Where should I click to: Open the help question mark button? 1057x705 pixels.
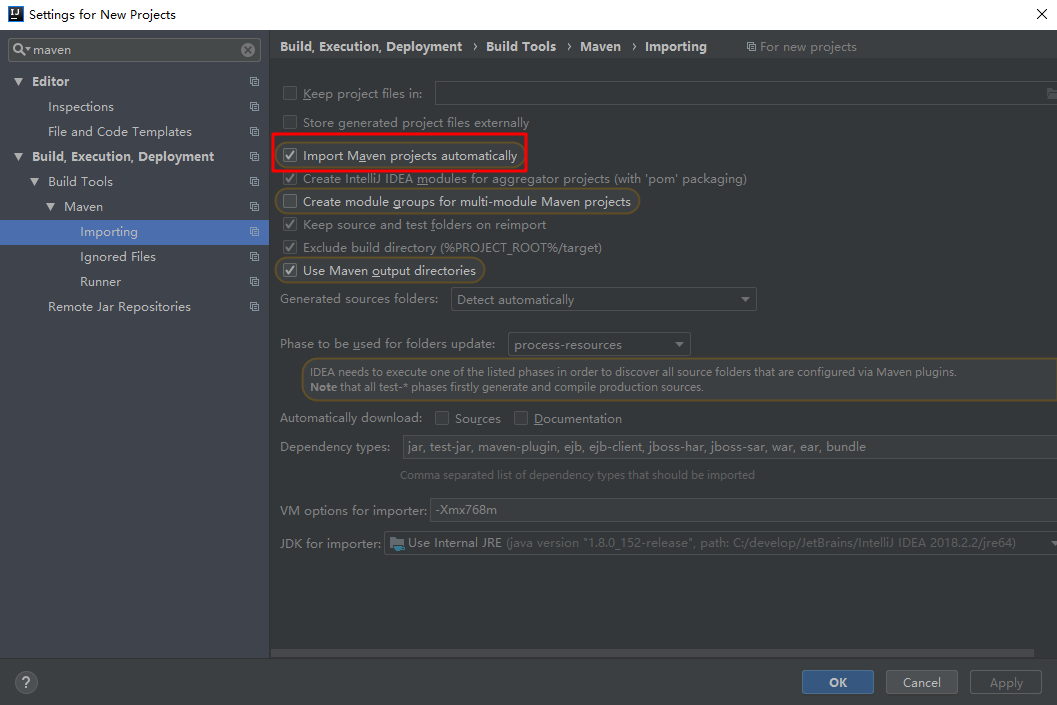tap(26, 683)
